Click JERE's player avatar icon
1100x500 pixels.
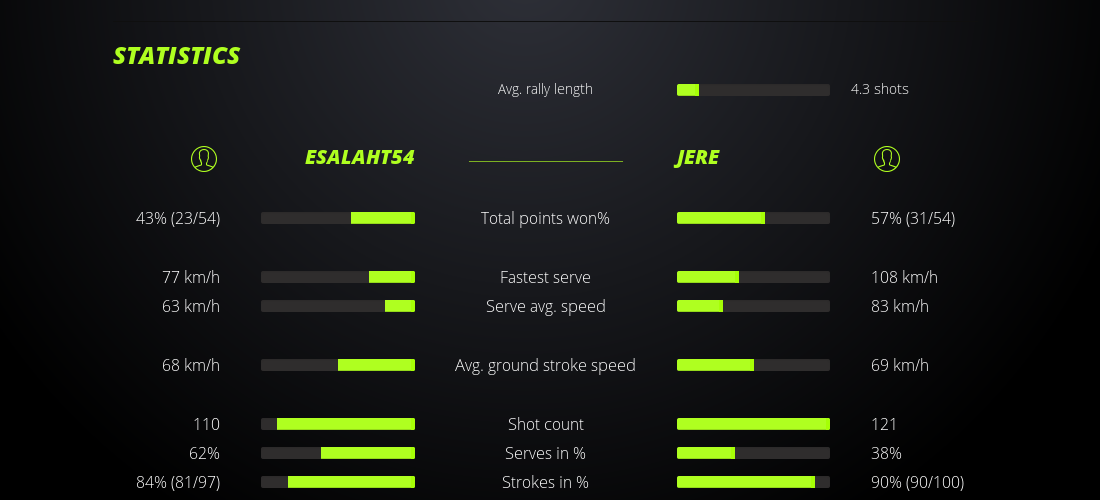886,158
